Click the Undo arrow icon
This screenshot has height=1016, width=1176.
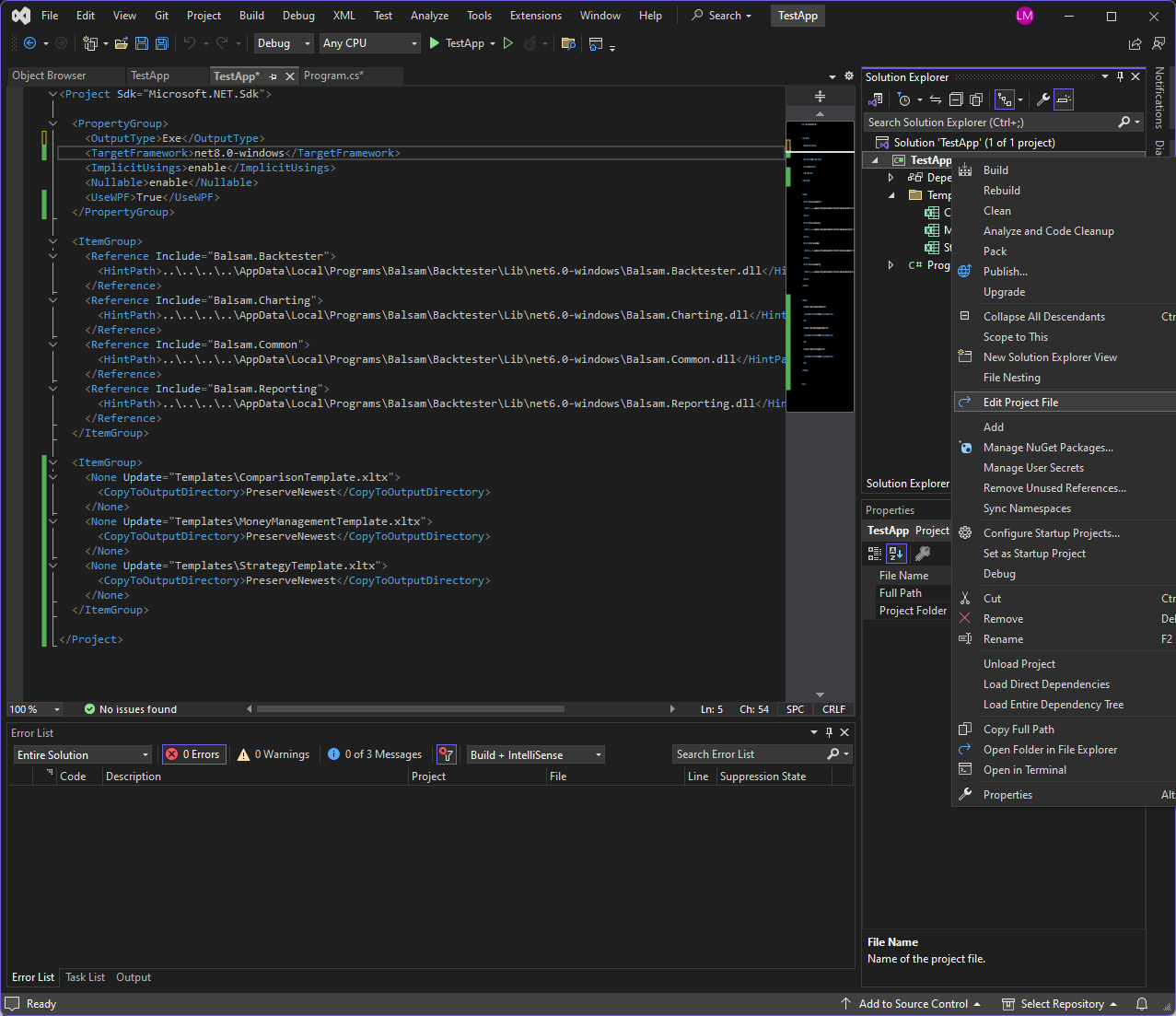[x=190, y=43]
